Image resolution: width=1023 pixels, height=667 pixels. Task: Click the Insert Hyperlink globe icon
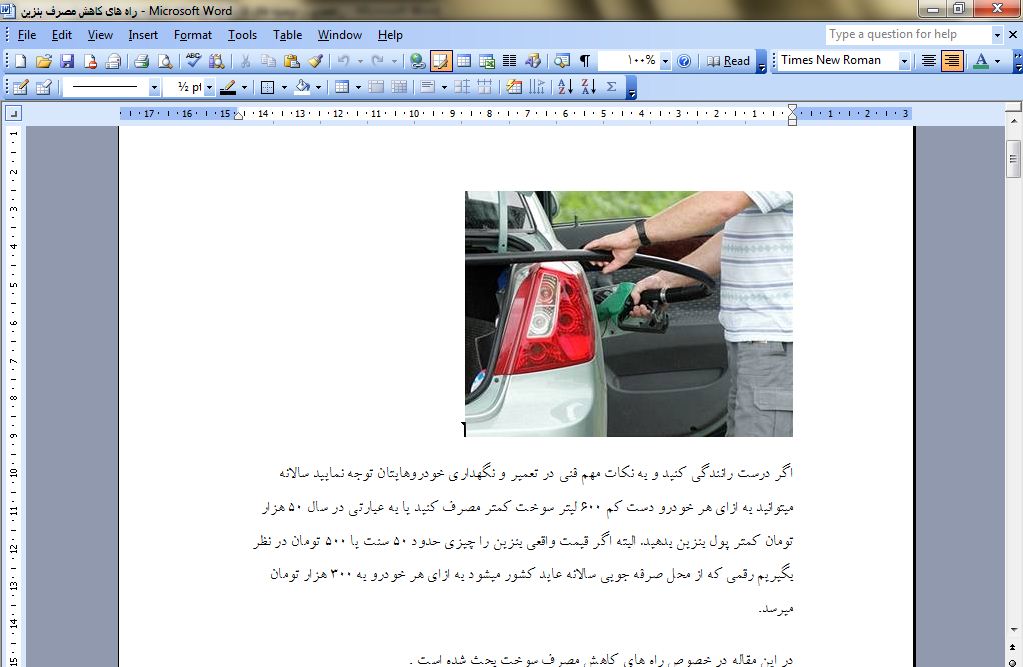(417, 61)
